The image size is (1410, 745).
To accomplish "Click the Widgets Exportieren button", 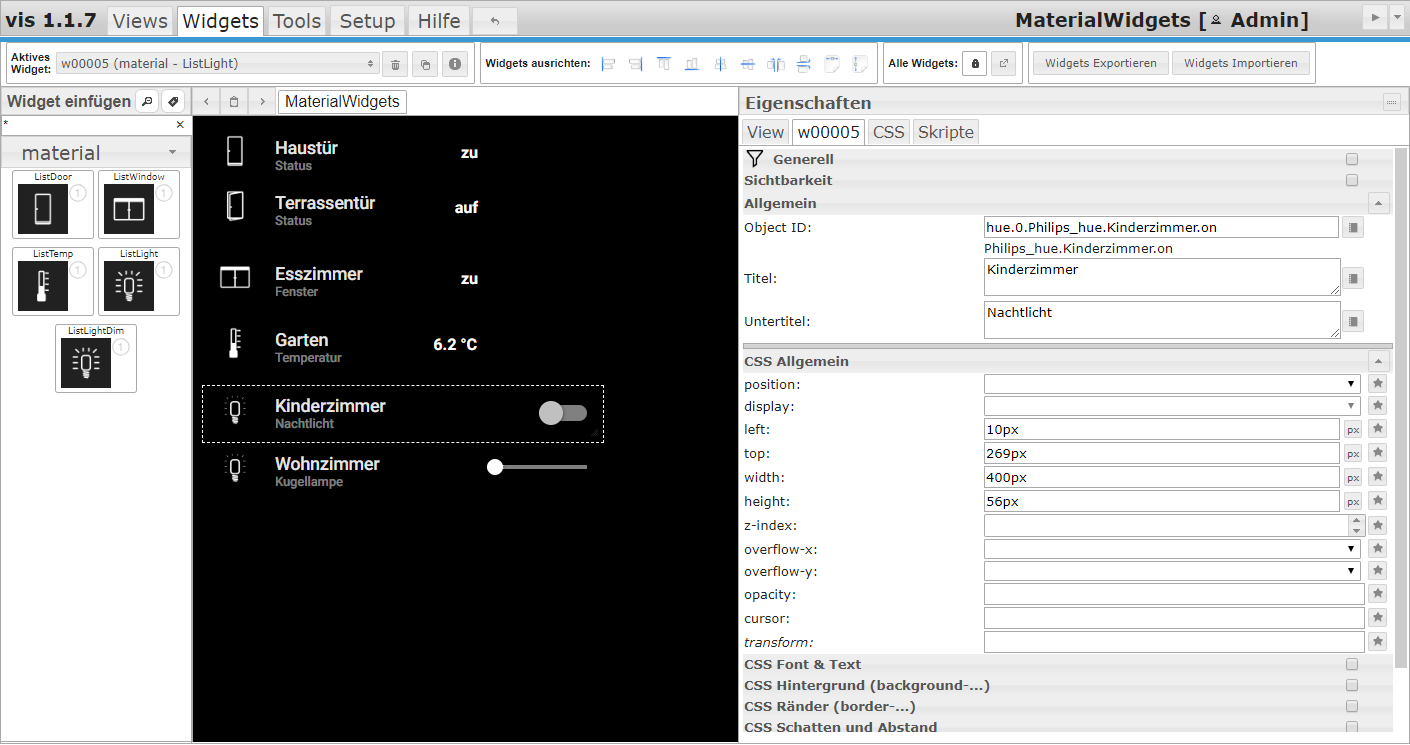I will (x=1100, y=63).
